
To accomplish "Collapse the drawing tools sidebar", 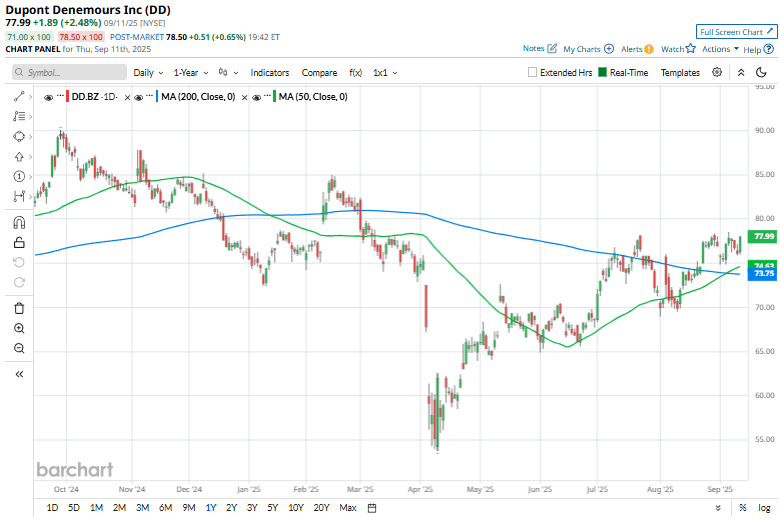I will 19,374.
